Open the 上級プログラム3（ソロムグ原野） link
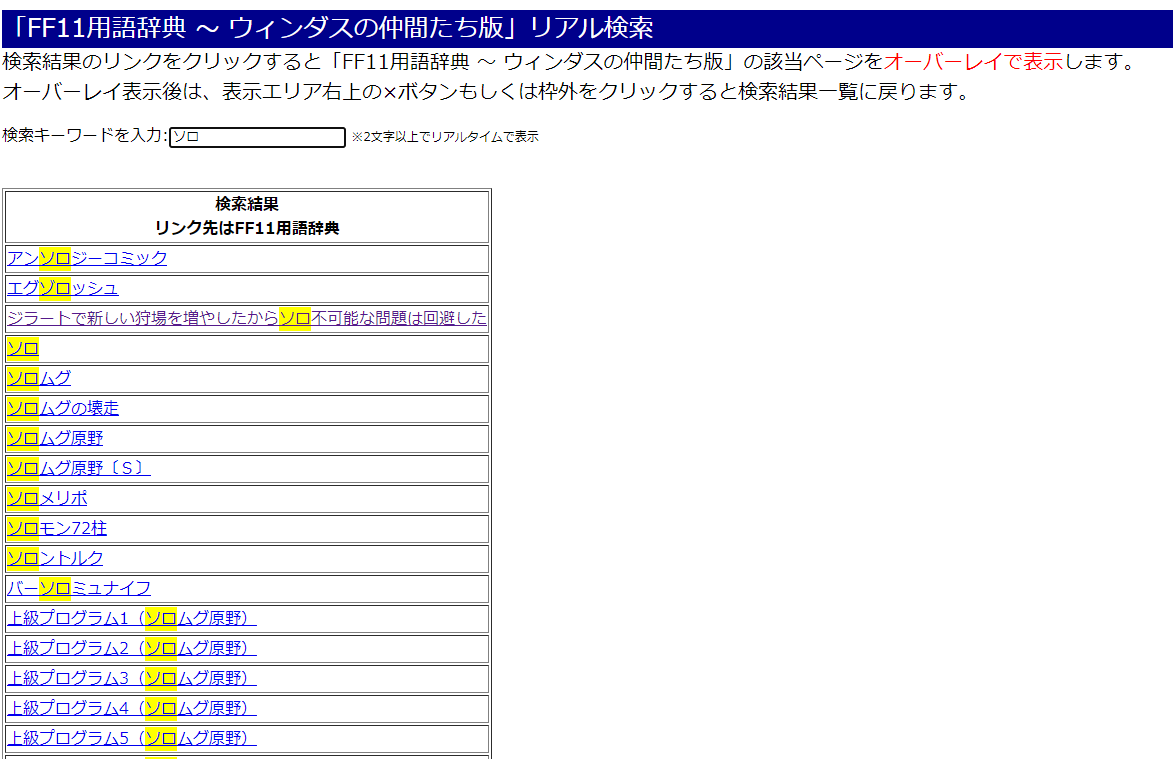 pos(132,677)
